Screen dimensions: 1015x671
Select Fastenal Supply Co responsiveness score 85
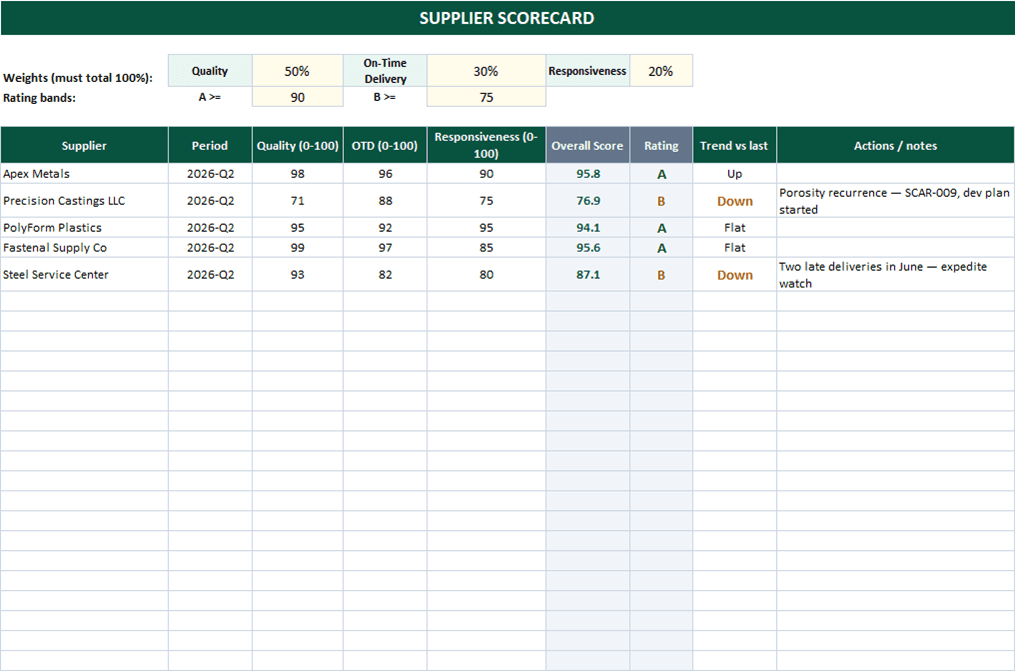tap(486, 247)
